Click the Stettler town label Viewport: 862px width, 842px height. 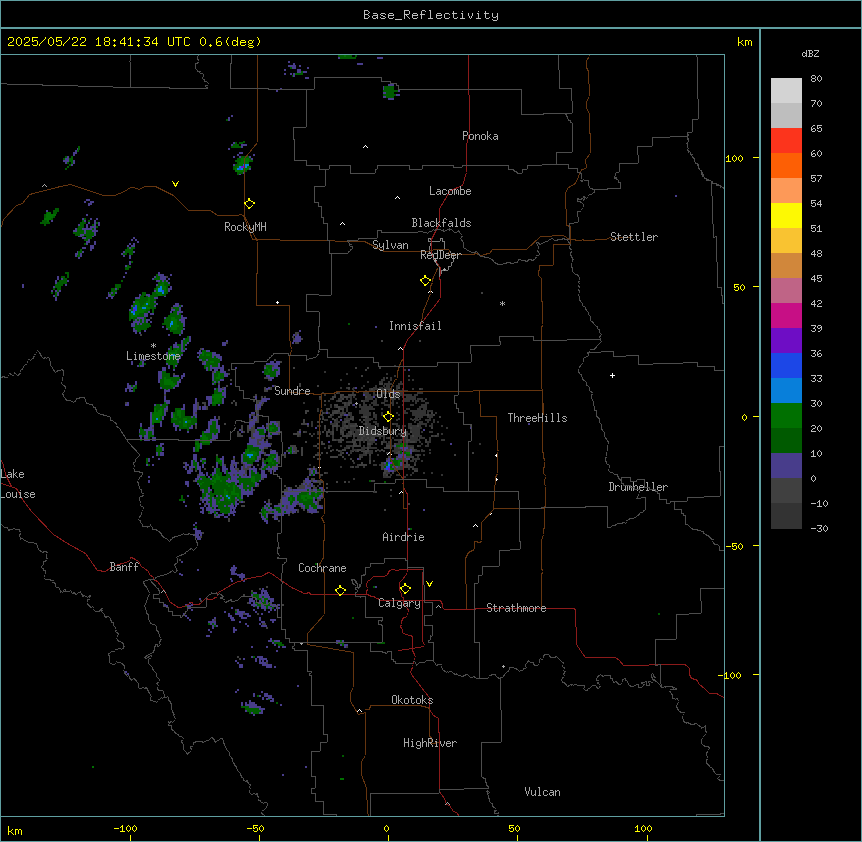[634, 237]
